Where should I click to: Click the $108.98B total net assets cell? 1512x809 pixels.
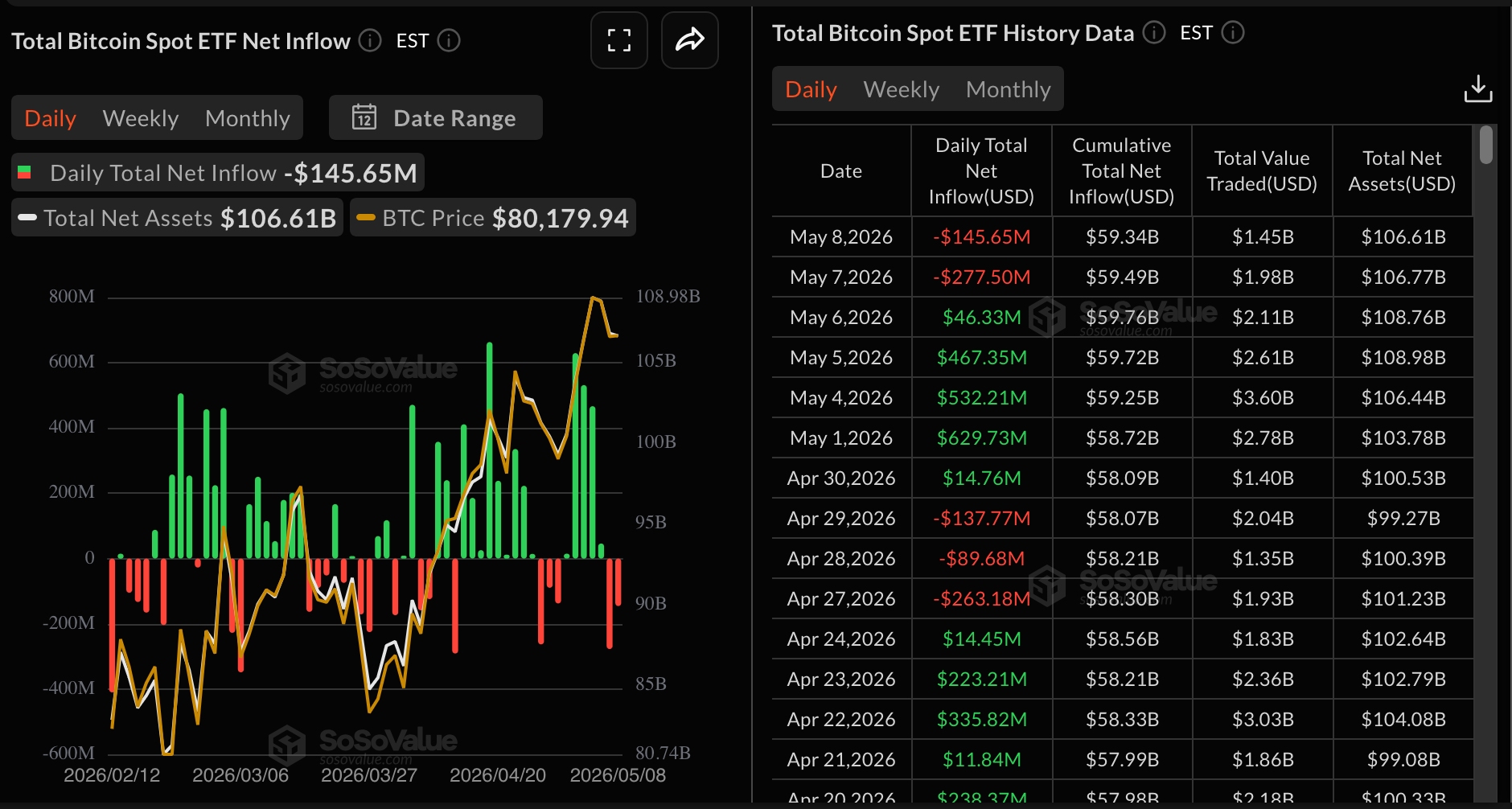(x=1403, y=357)
